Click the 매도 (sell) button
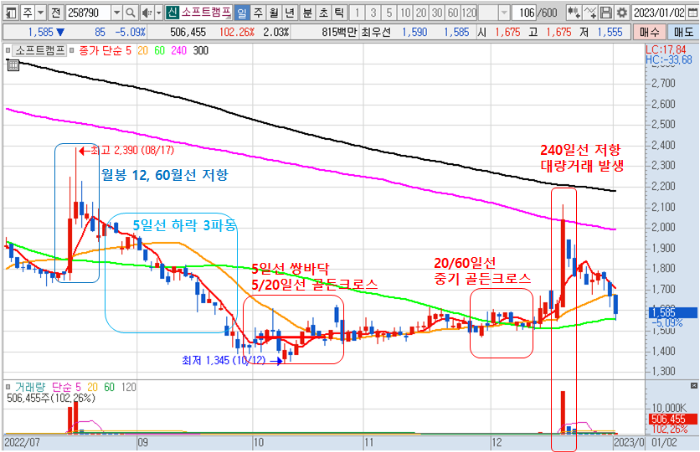 click(x=683, y=32)
